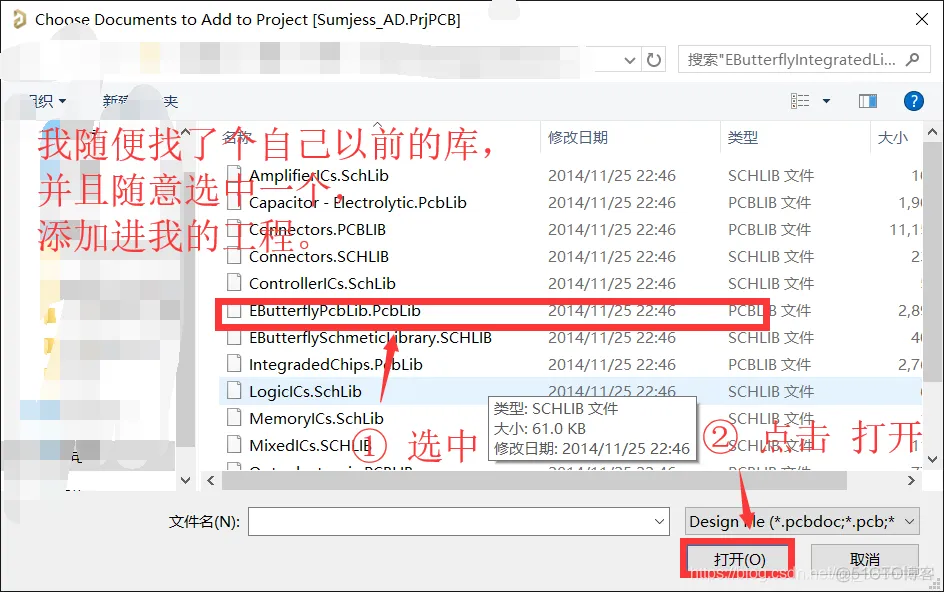Viewport: 944px width, 592px height.
Task: Select the ControllerICs.SchLib file
Action: 322,284
